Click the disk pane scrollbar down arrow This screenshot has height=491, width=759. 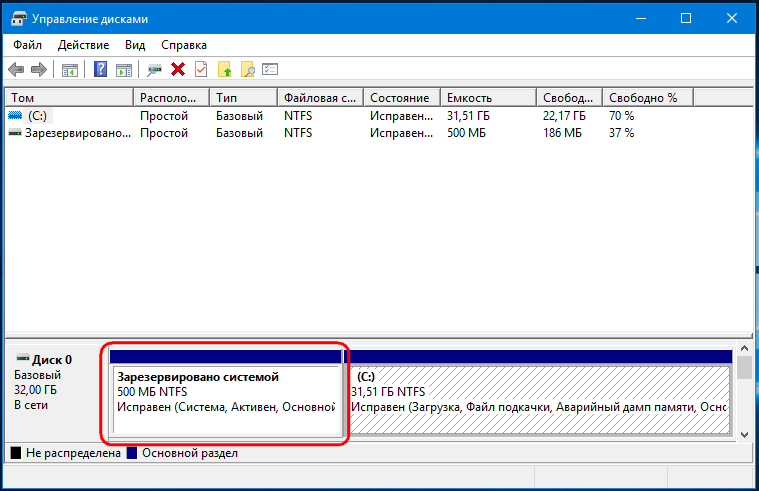(x=744, y=434)
